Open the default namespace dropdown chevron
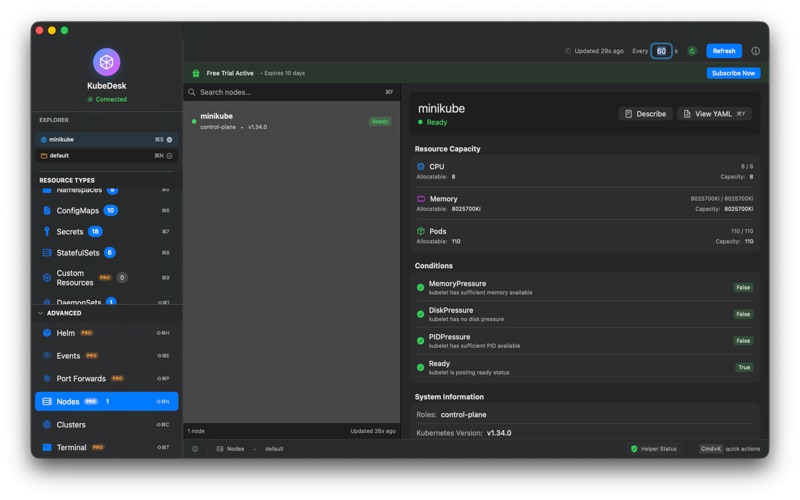 pyautogui.click(x=169, y=156)
